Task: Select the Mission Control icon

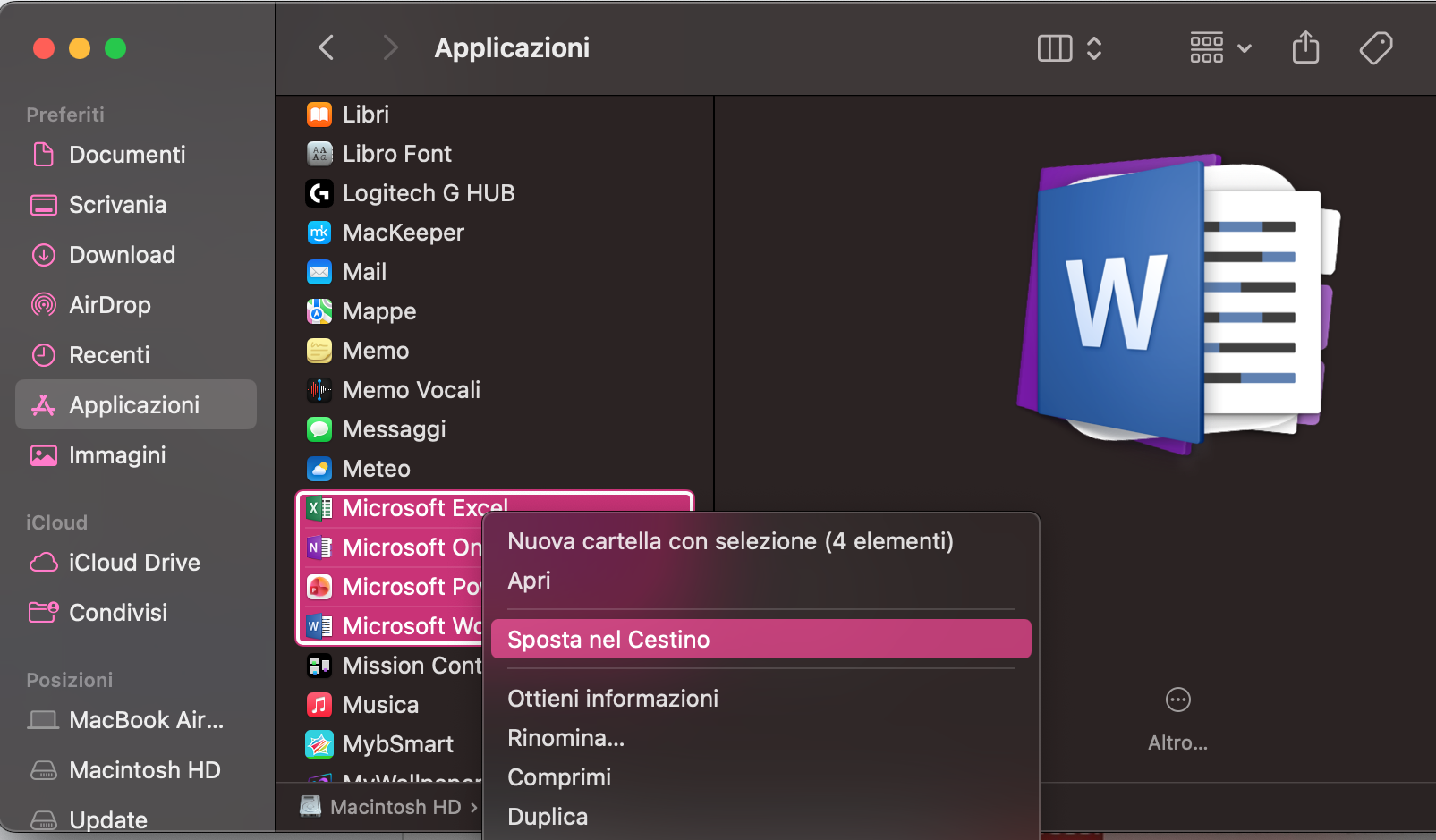Action: pyautogui.click(x=319, y=666)
